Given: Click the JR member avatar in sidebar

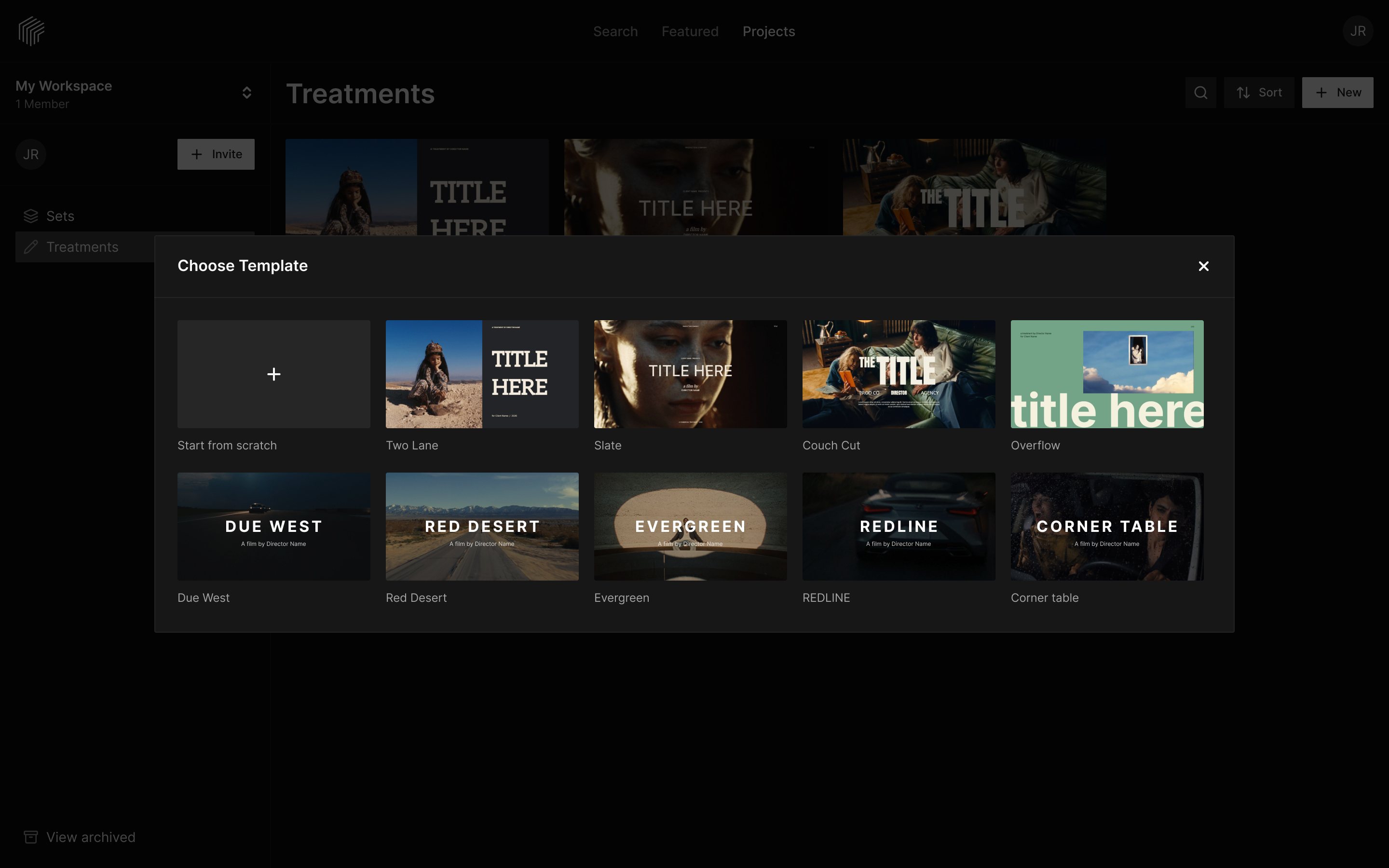Looking at the screenshot, I should coord(31,154).
